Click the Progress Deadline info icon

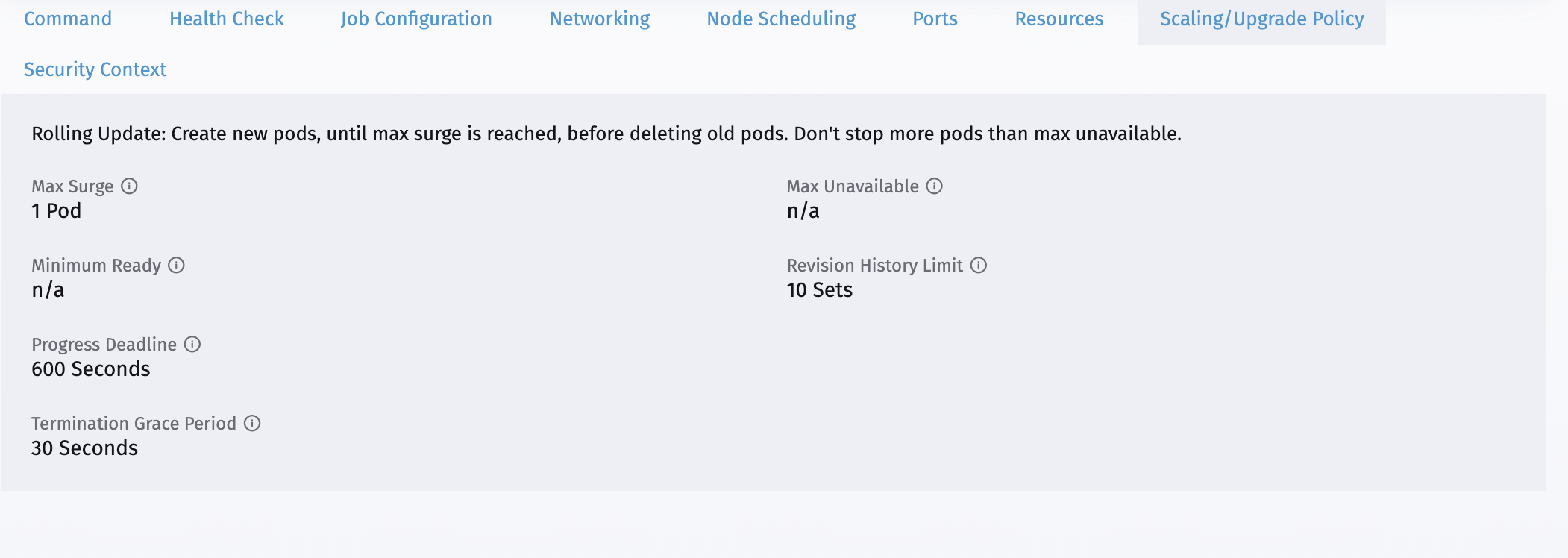coord(193,345)
